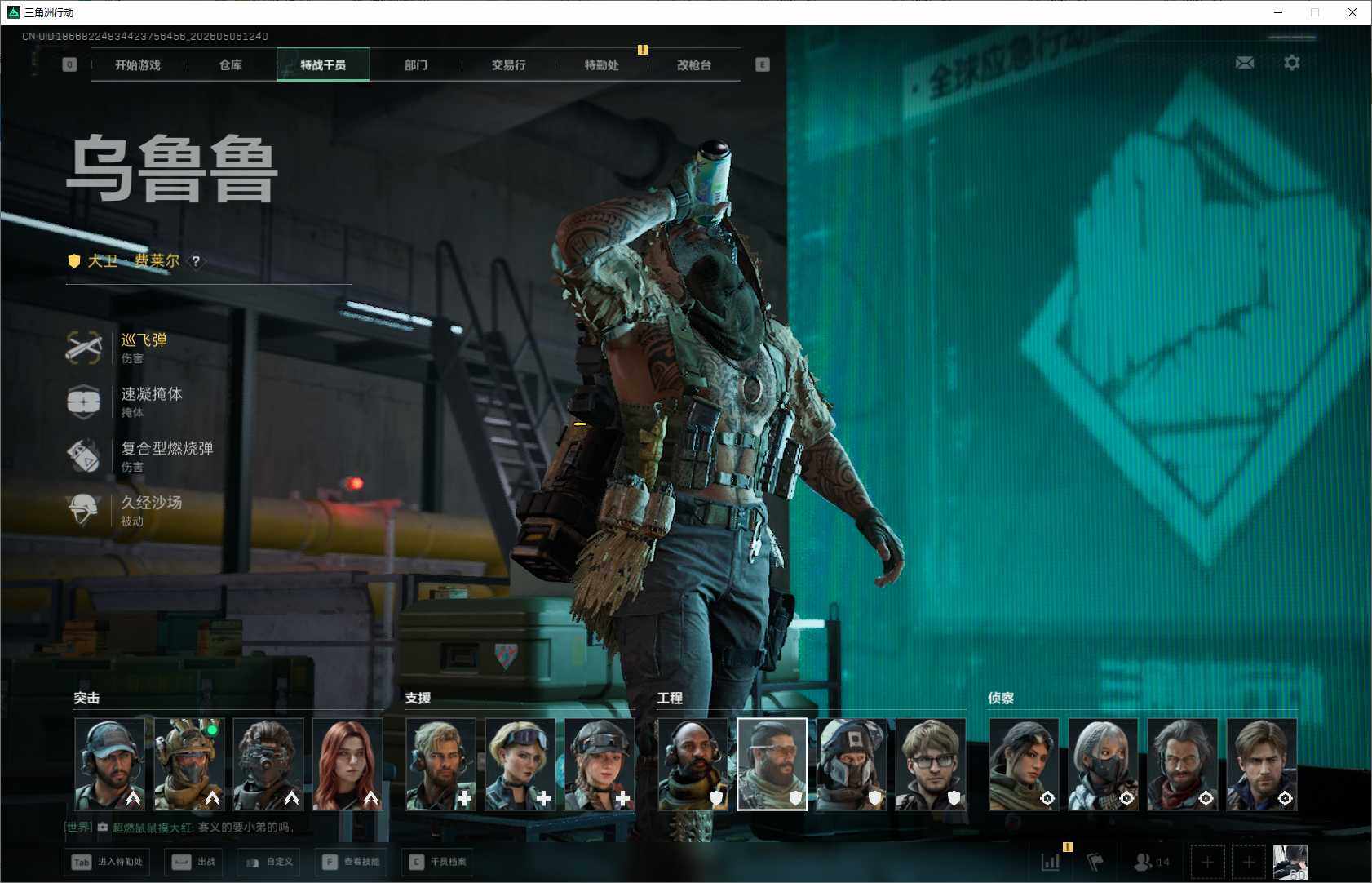Click second empty squad slot plus

click(1249, 862)
